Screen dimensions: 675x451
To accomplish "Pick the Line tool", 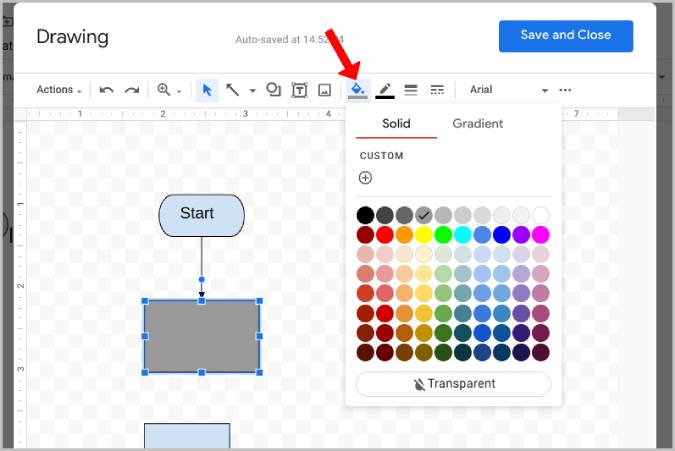I will tap(232, 90).
